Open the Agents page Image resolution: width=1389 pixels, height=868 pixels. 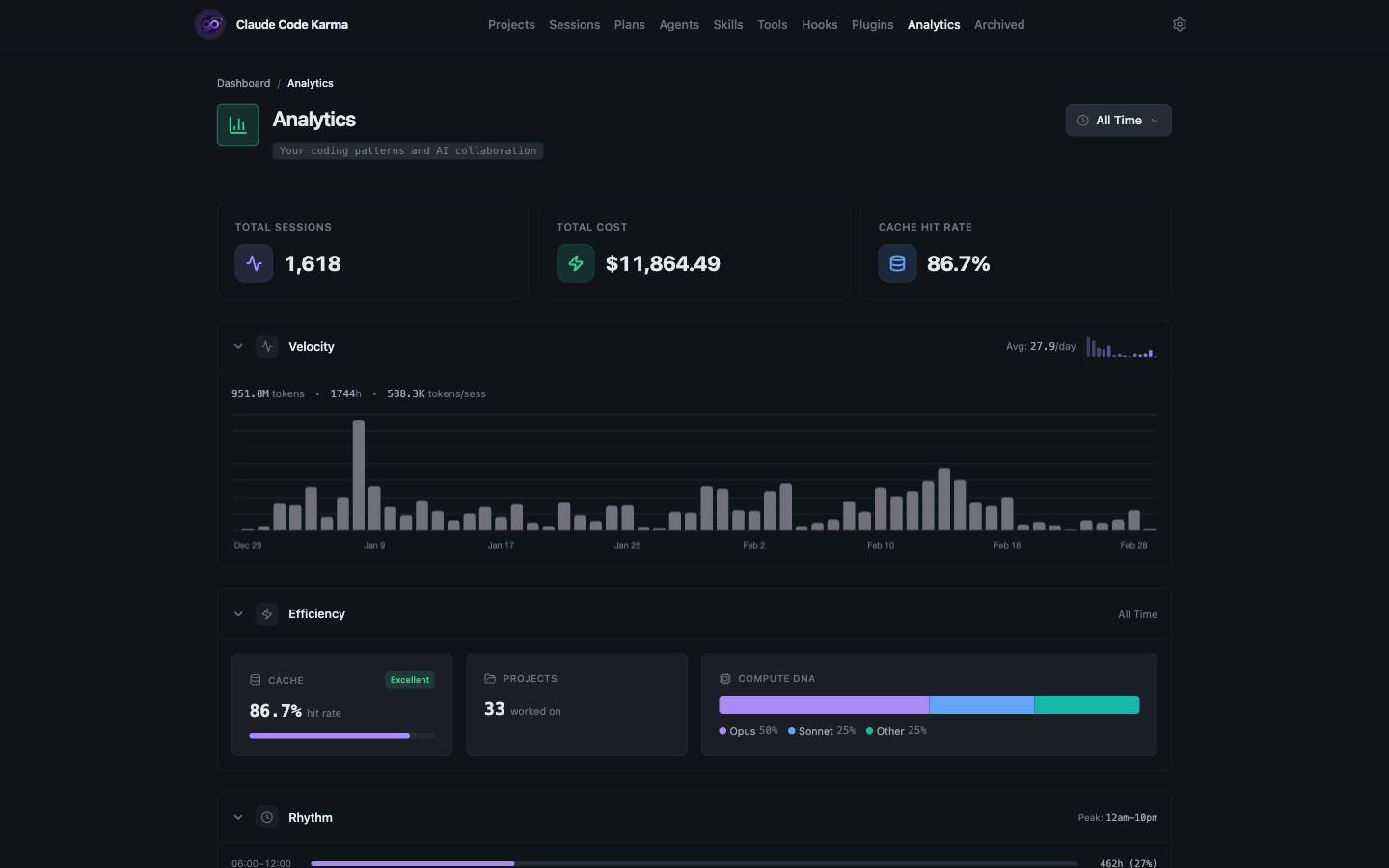point(679,24)
